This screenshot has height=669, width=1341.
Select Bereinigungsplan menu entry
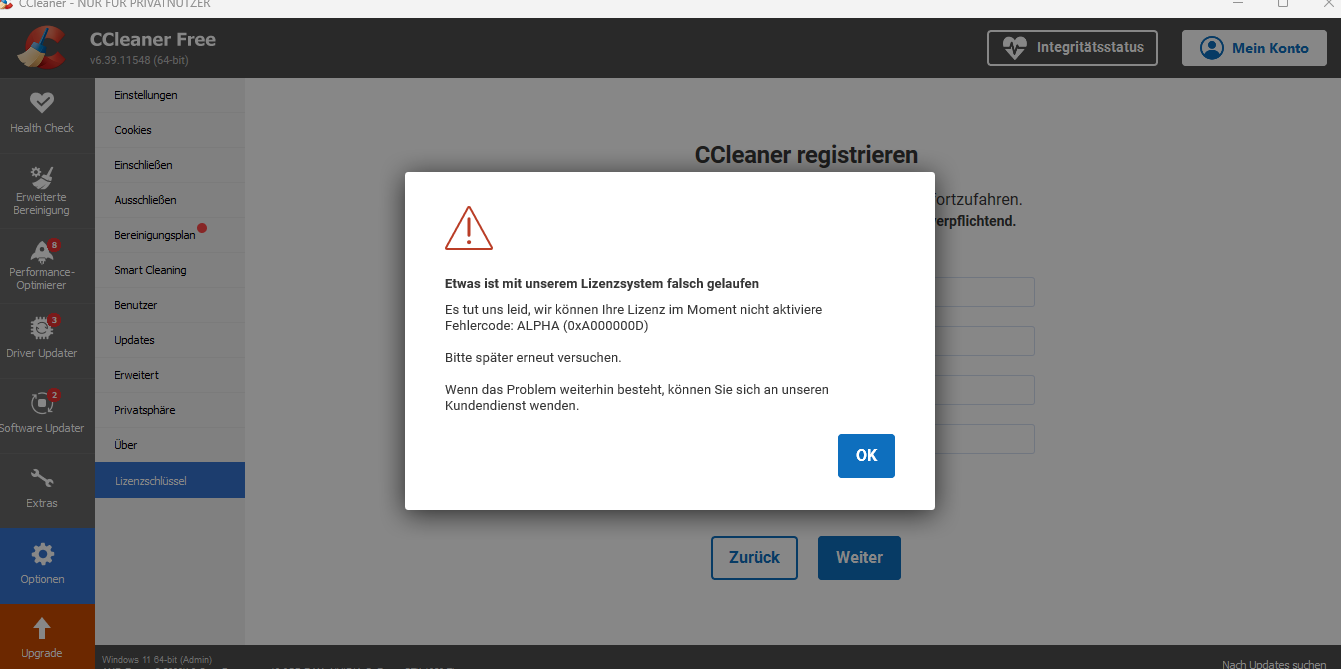[155, 235]
